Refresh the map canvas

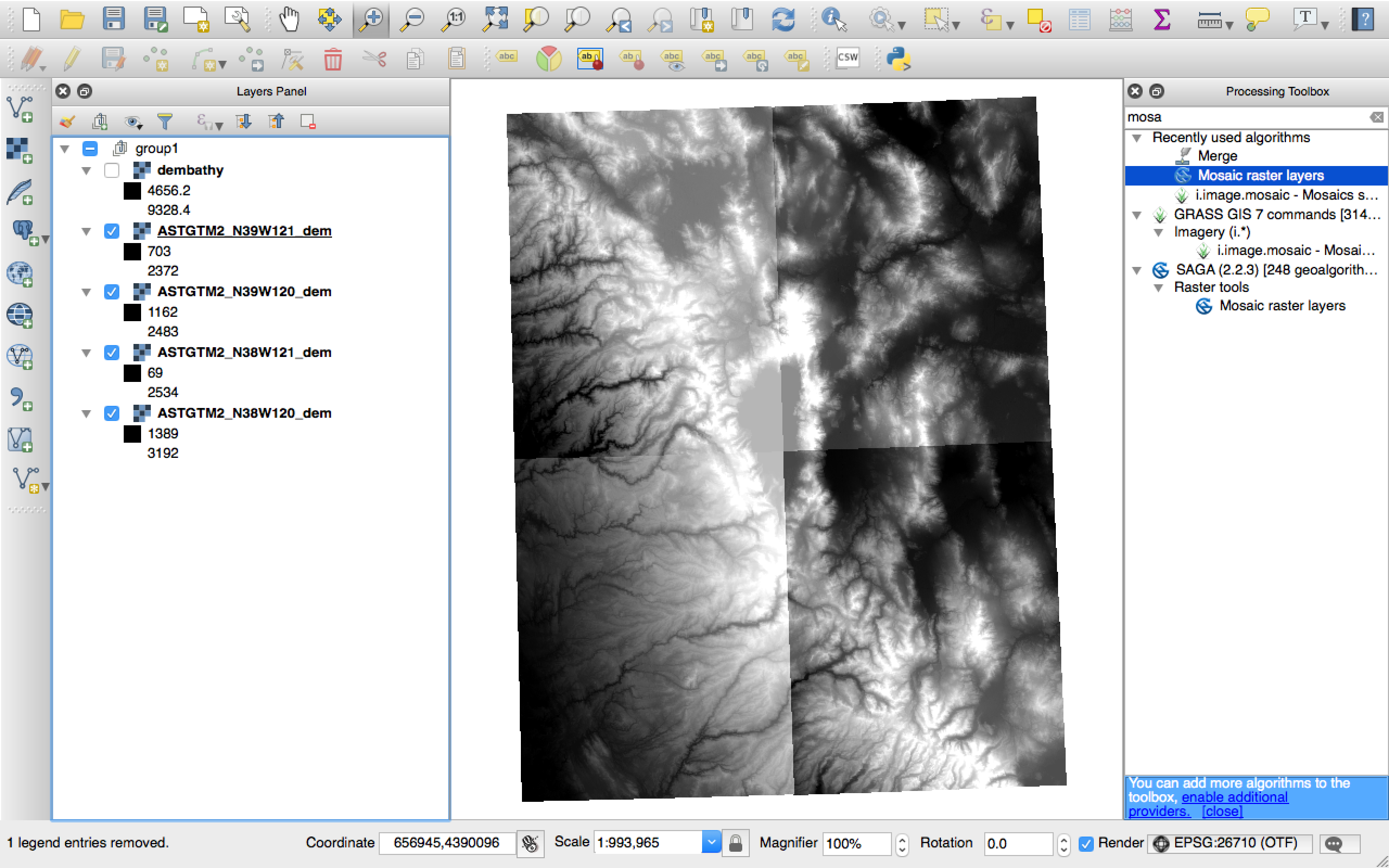783,20
